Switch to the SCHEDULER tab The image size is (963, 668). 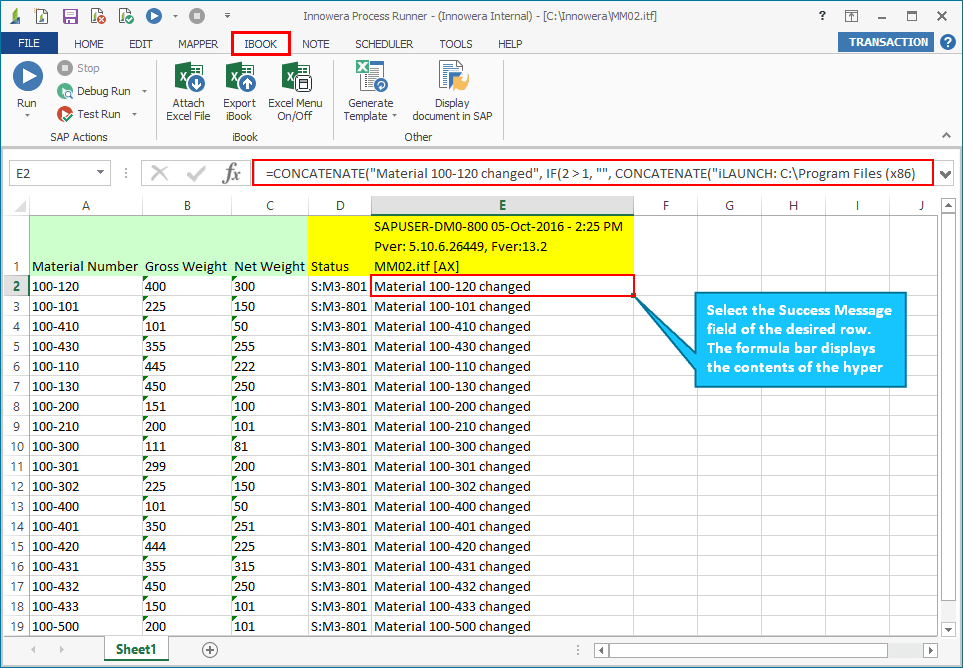coord(384,43)
